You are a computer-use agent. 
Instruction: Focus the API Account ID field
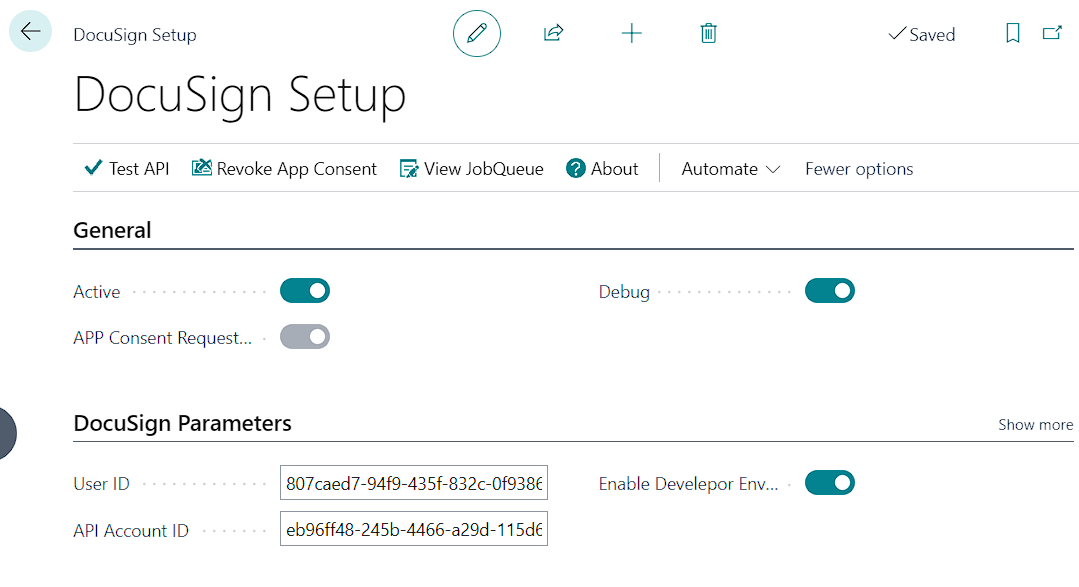point(414,529)
